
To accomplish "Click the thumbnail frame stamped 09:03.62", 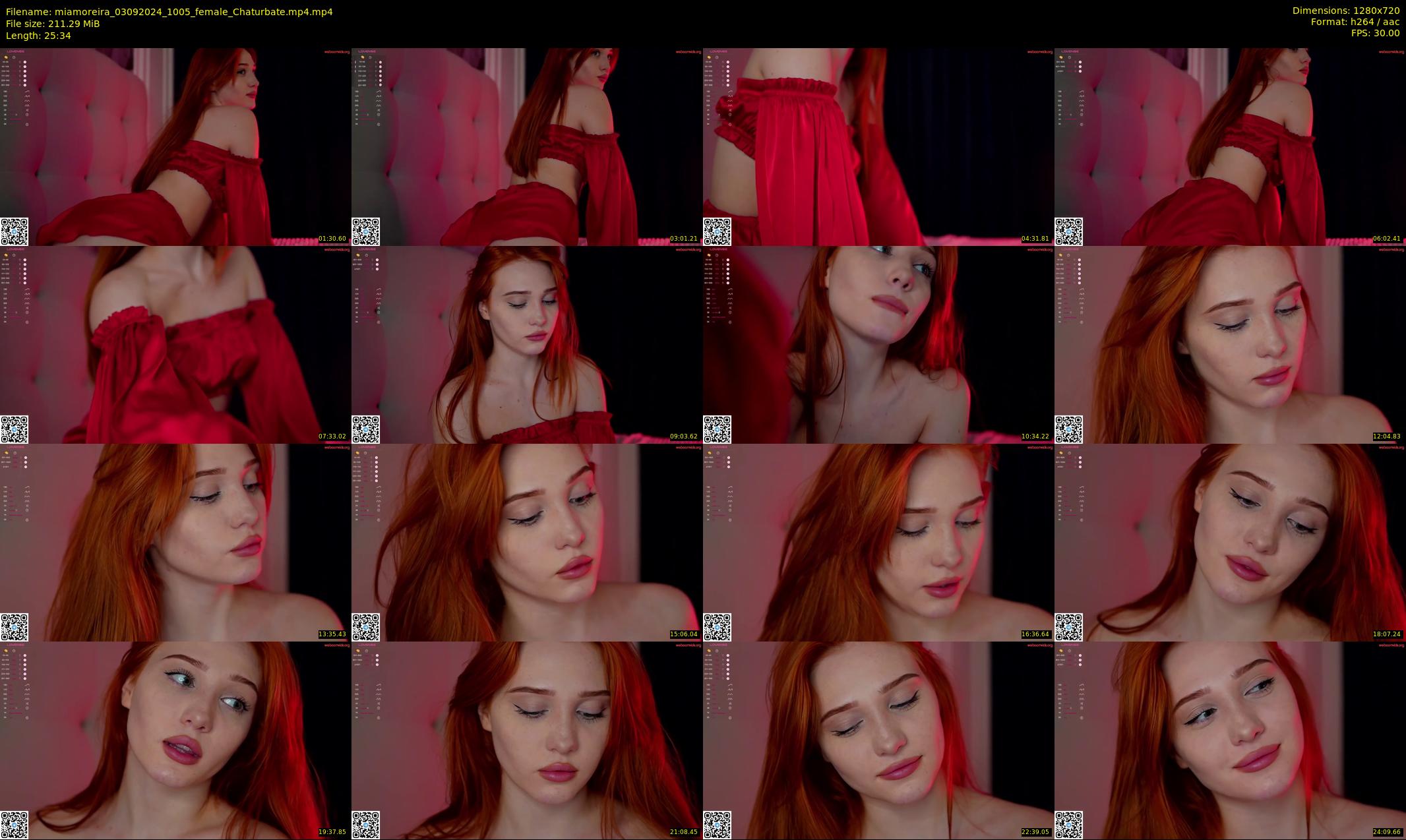I will 527,344.
